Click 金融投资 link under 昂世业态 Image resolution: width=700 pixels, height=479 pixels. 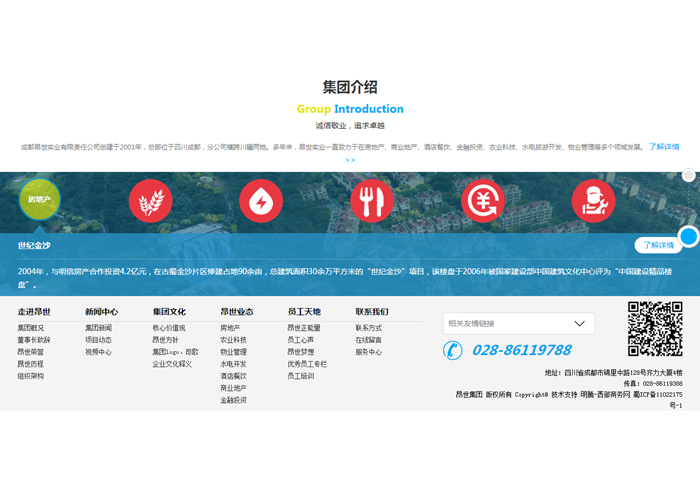point(233,400)
